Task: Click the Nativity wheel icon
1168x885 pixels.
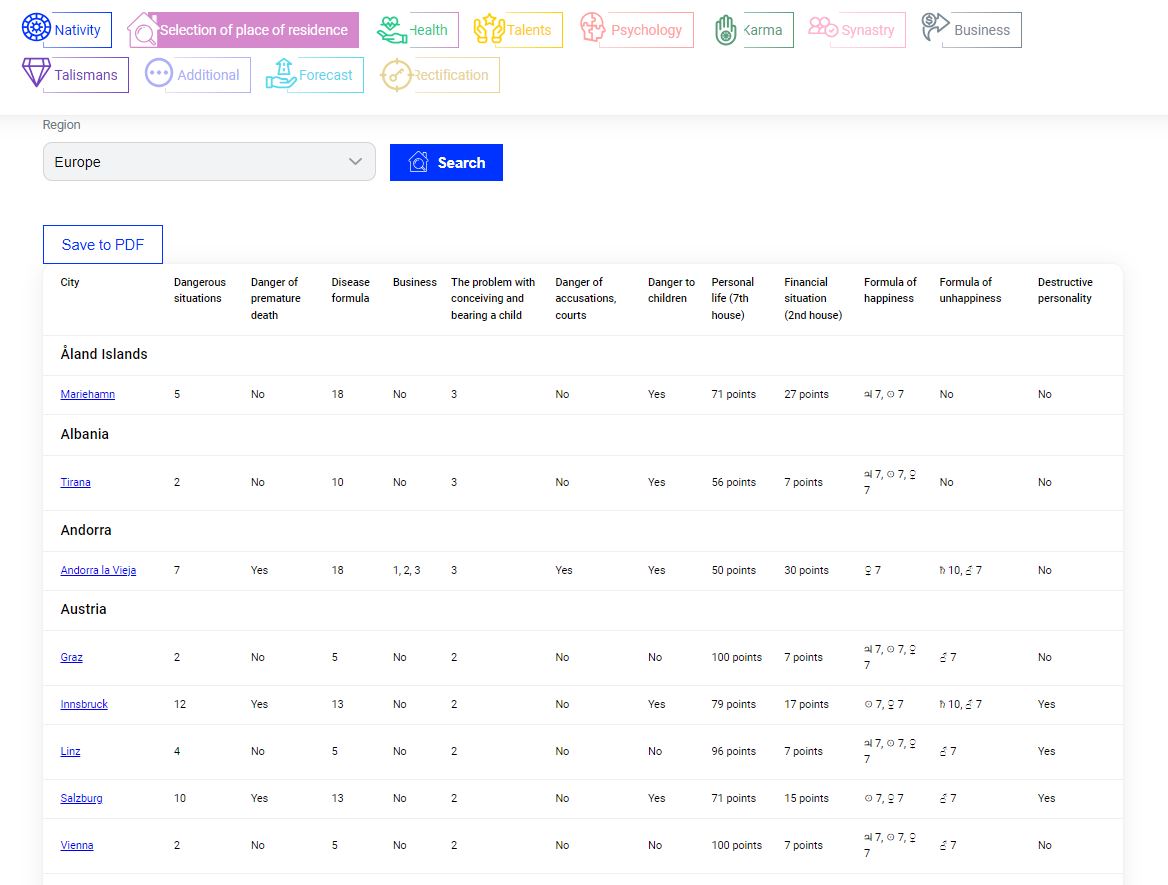Action: [x=36, y=28]
